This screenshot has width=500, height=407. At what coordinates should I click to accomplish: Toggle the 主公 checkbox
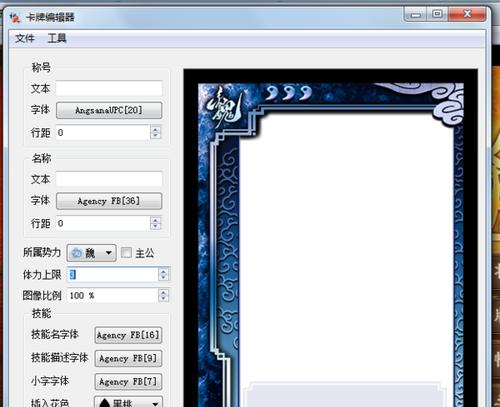(126, 253)
